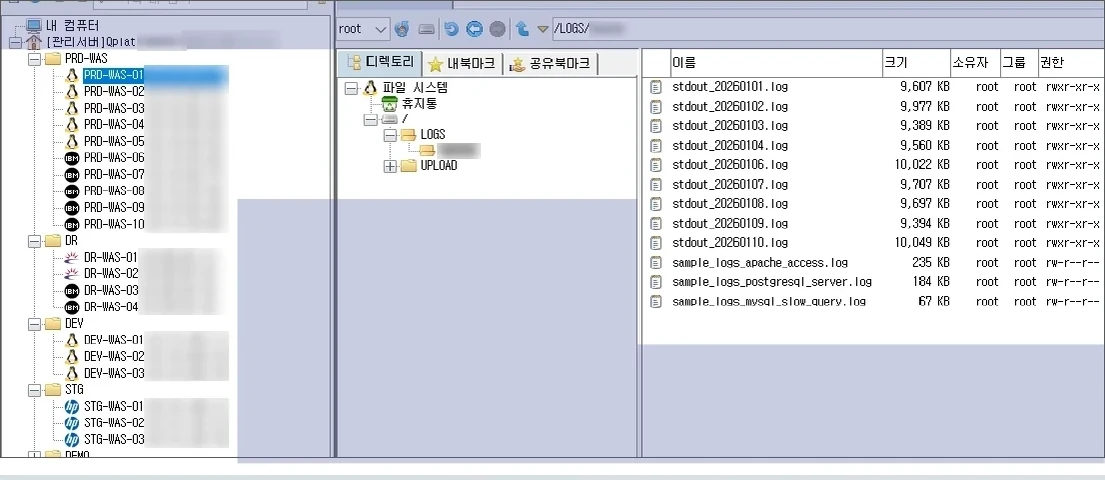The height and width of the screenshot is (480, 1105).
Task: Click the home icon of [관리서버]Qplat
Action: 34,42
